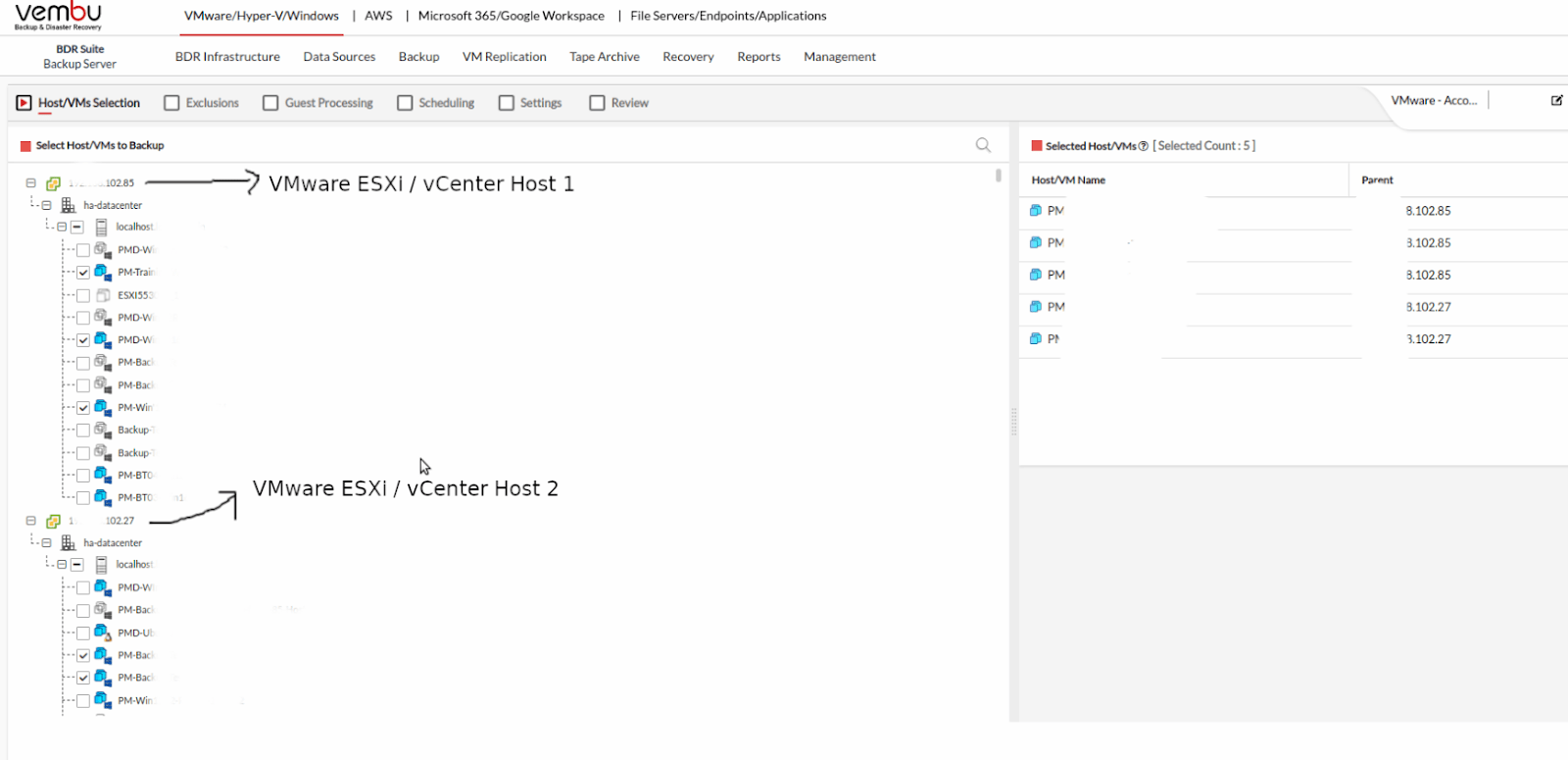Click the Host/VMs Selection step play icon
1568x760 pixels.
24,103
